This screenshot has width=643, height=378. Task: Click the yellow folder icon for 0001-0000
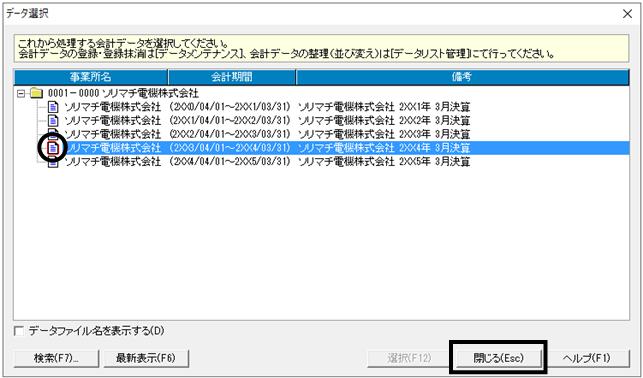pos(37,94)
